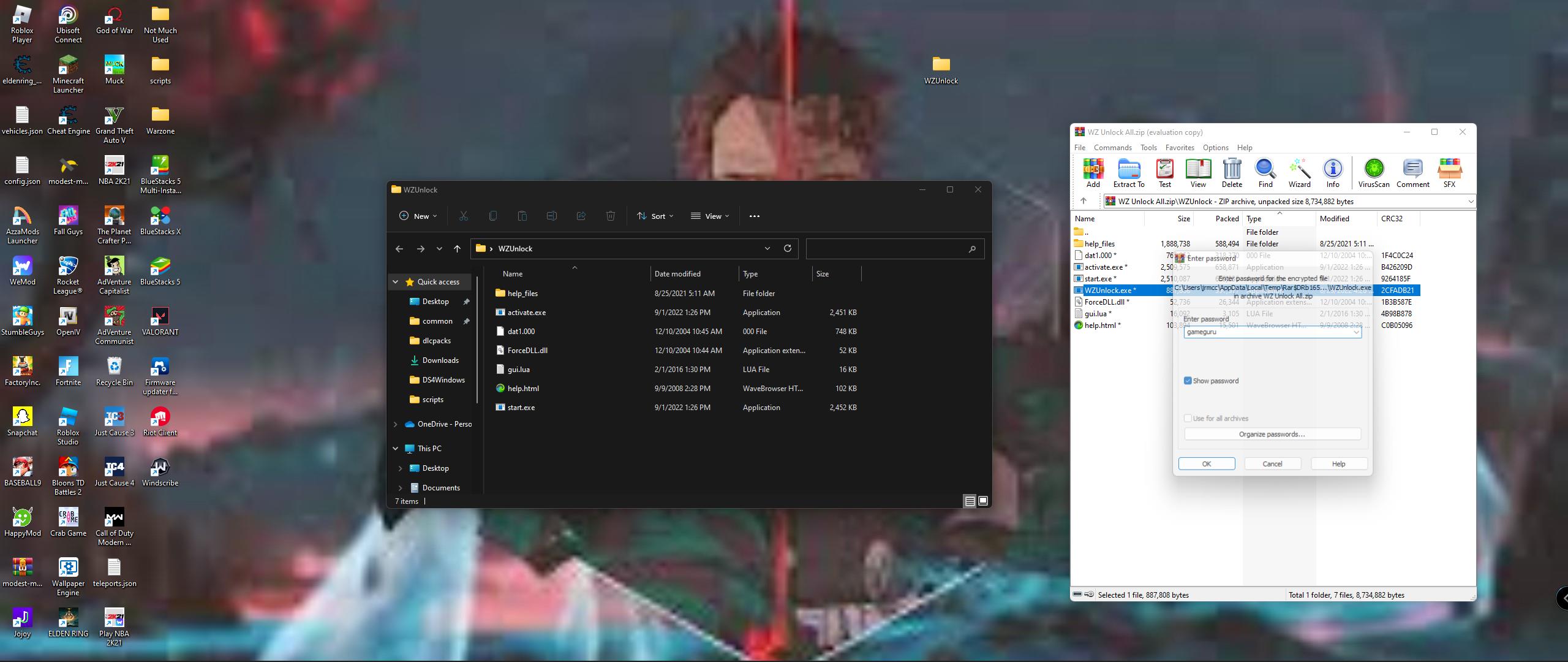Expand the OneDrive tree node

(396, 424)
